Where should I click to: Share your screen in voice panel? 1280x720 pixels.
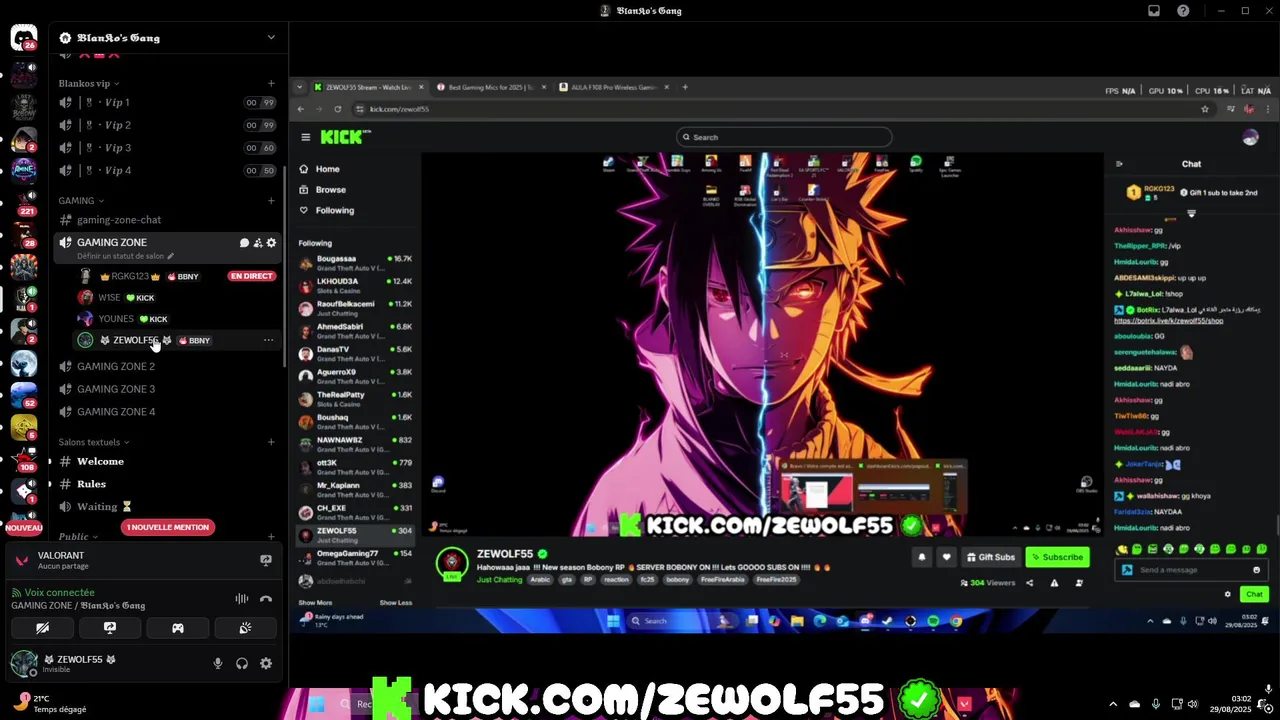[110, 628]
